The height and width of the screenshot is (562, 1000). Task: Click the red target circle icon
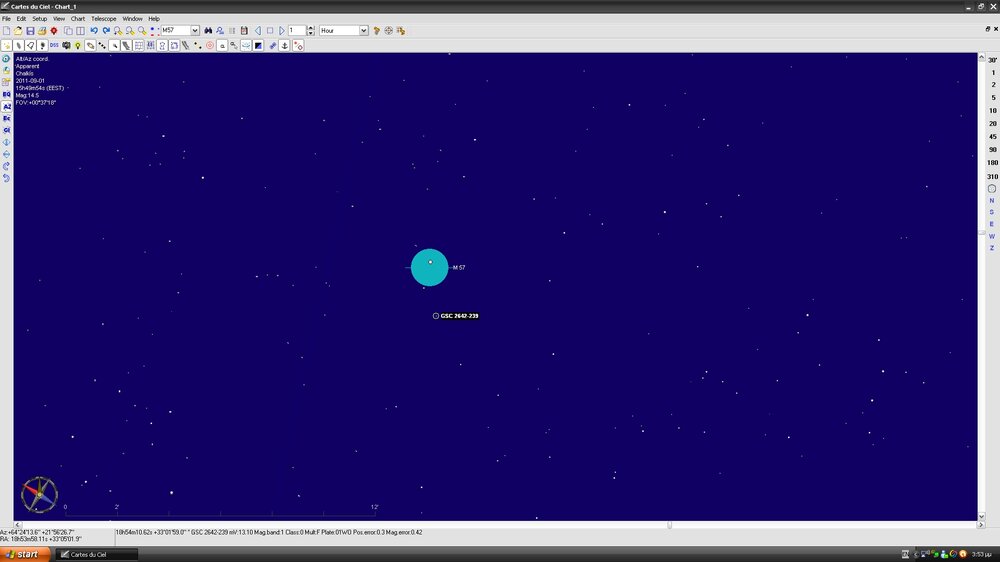pyautogui.click(x=209, y=45)
